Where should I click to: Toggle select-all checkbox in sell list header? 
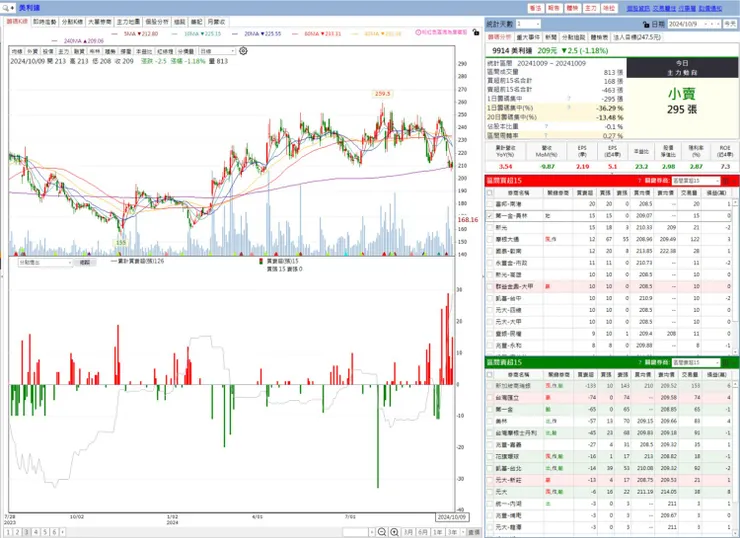pos(489,375)
